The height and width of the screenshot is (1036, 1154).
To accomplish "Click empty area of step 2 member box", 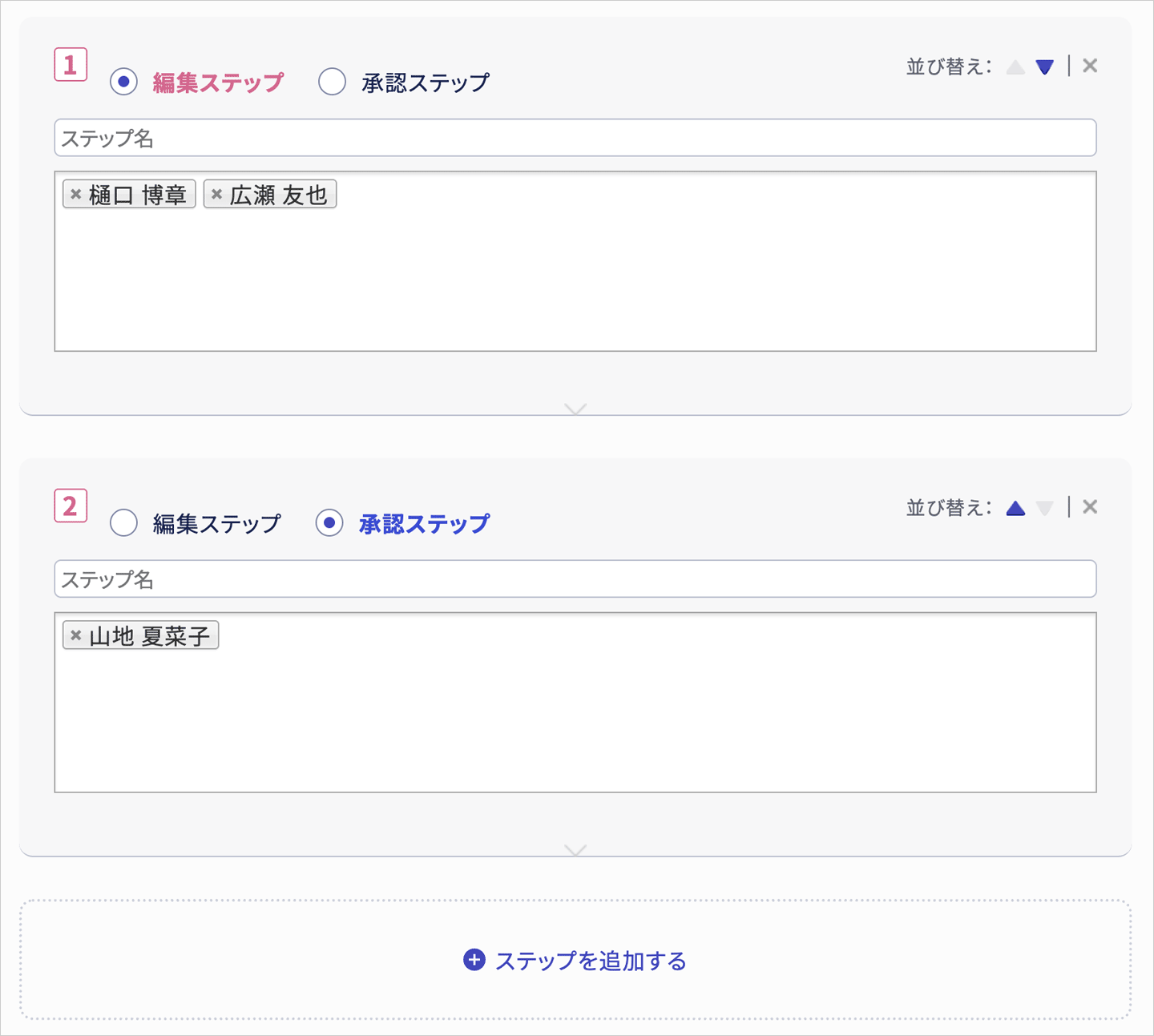I will (x=575, y=721).
